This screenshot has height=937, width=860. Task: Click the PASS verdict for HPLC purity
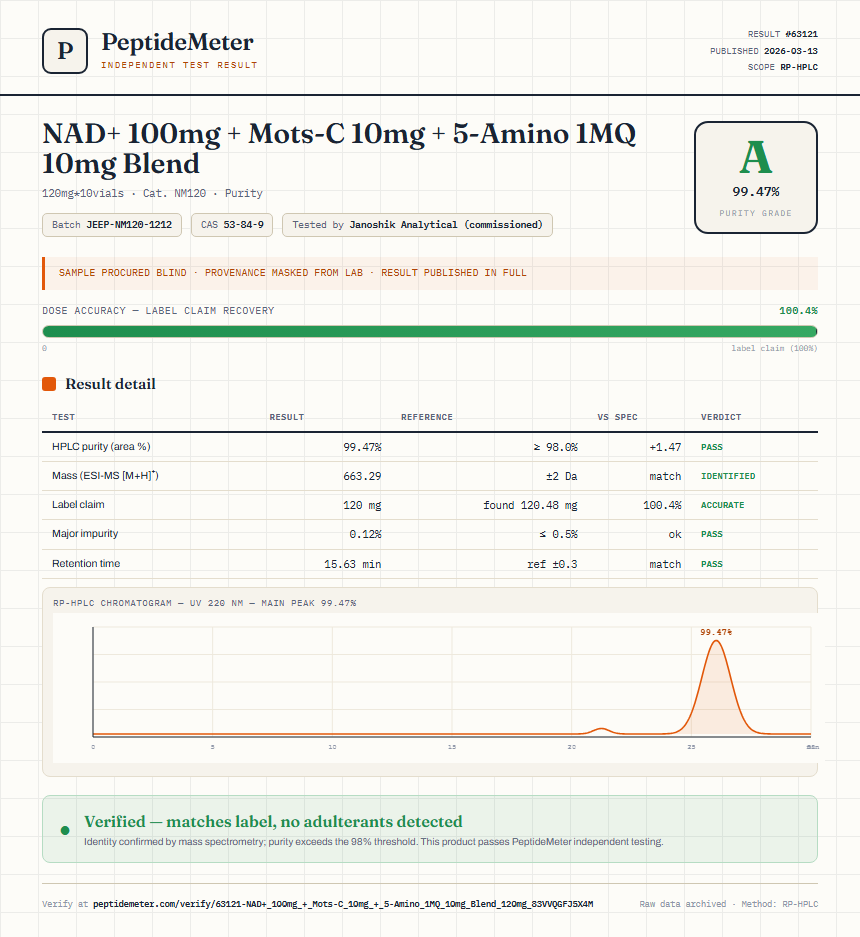coord(712,447)
